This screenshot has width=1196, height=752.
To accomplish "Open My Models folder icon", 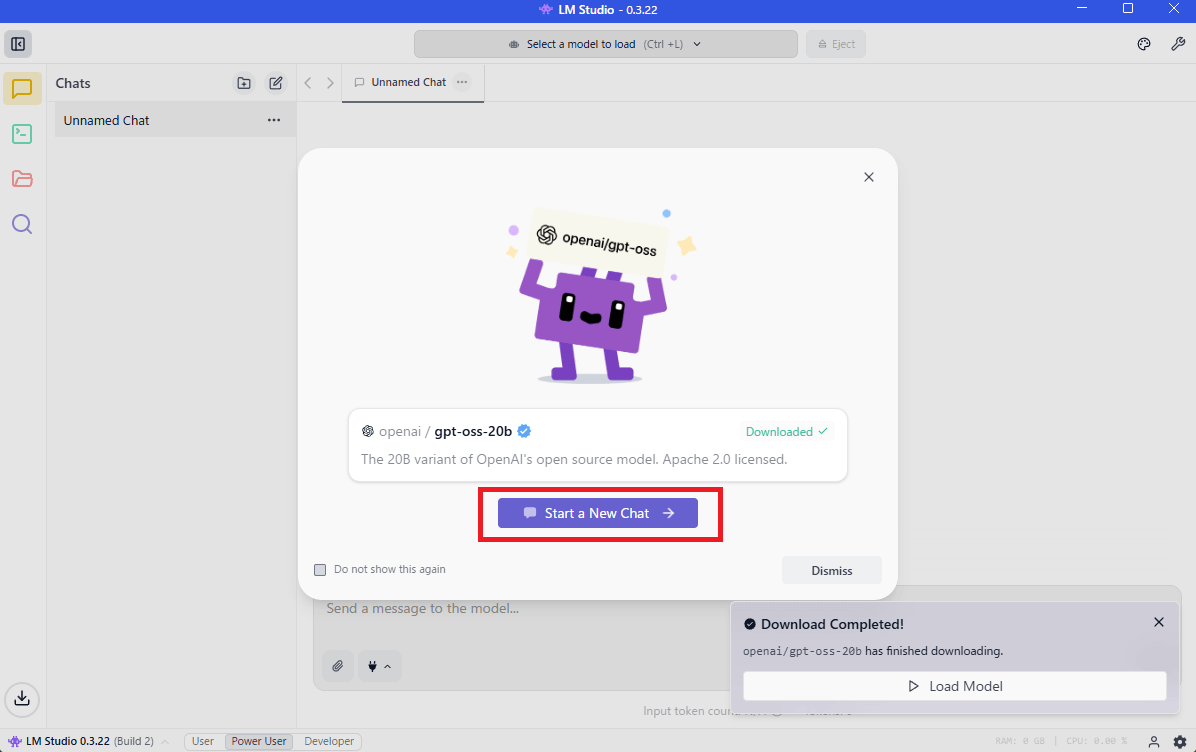I will coord(22,179).
